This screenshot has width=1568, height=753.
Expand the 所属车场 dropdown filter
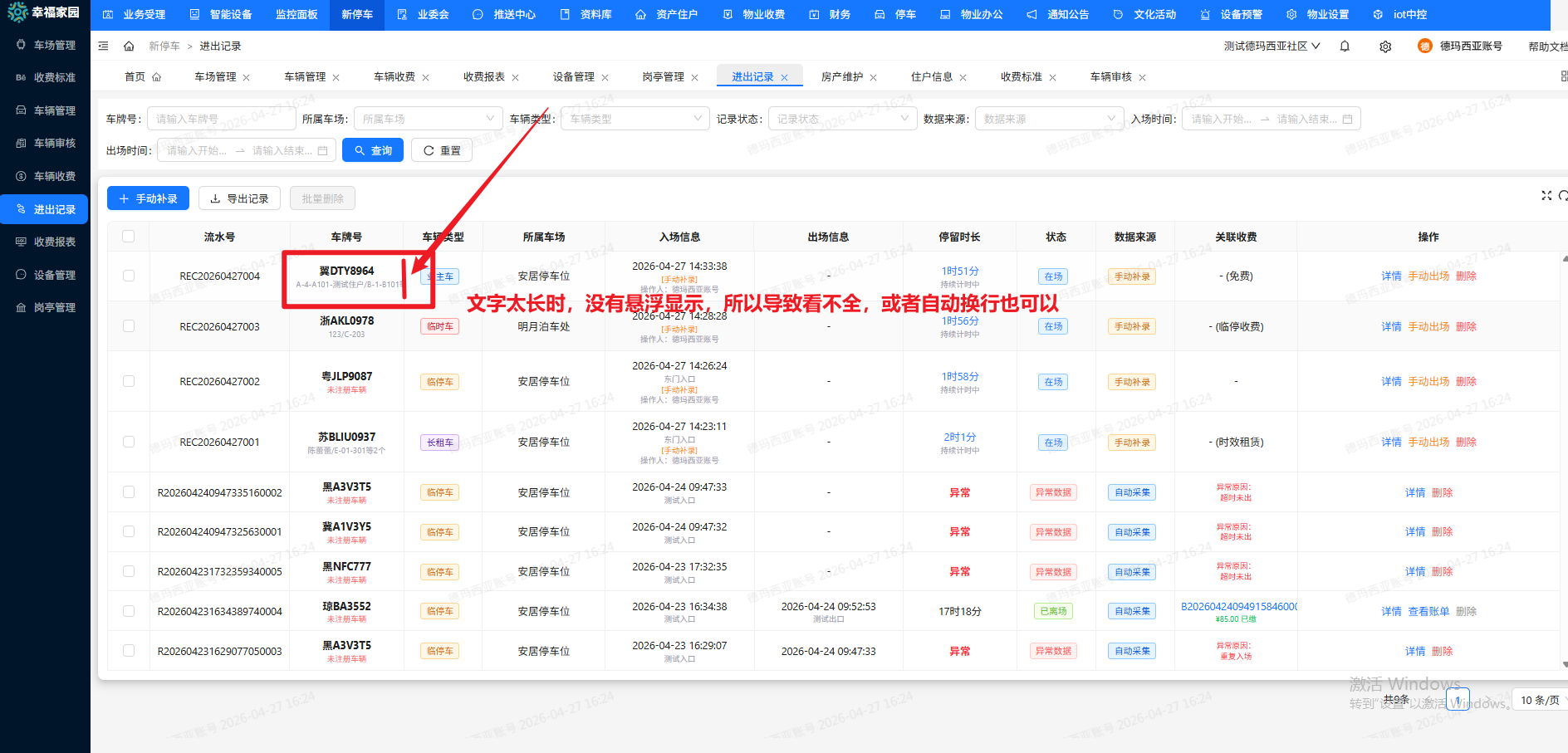coord(429,119)
